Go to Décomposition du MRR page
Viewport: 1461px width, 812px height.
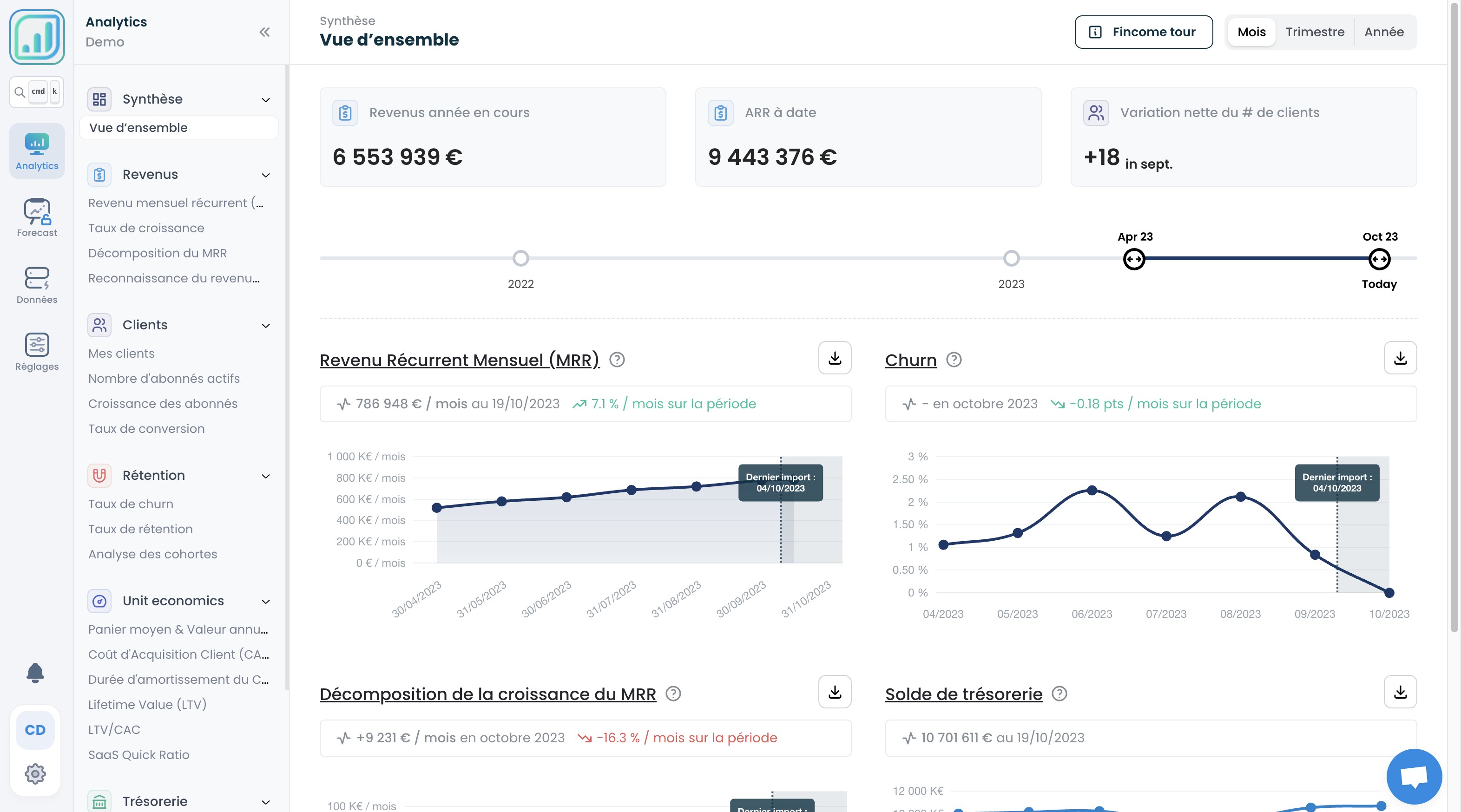coord(157,253)
